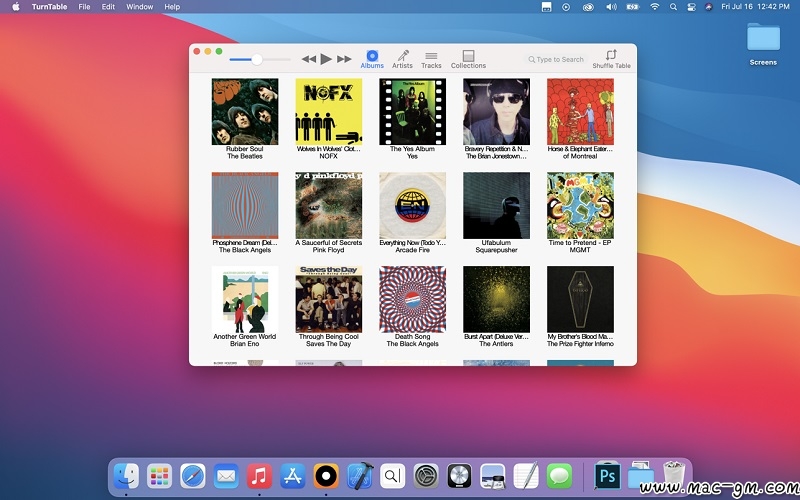Viewport: 800px width, 500px height.
Task: Switch to the Tracks view
Action: click(431, 60)
